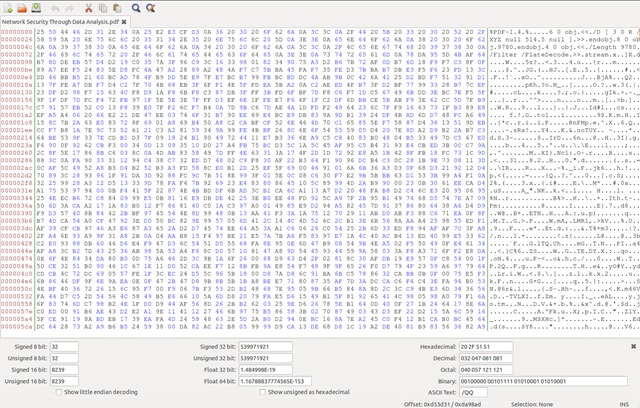
Task: Click the Unsigned 8 bit field
Action: coord(64,358)
